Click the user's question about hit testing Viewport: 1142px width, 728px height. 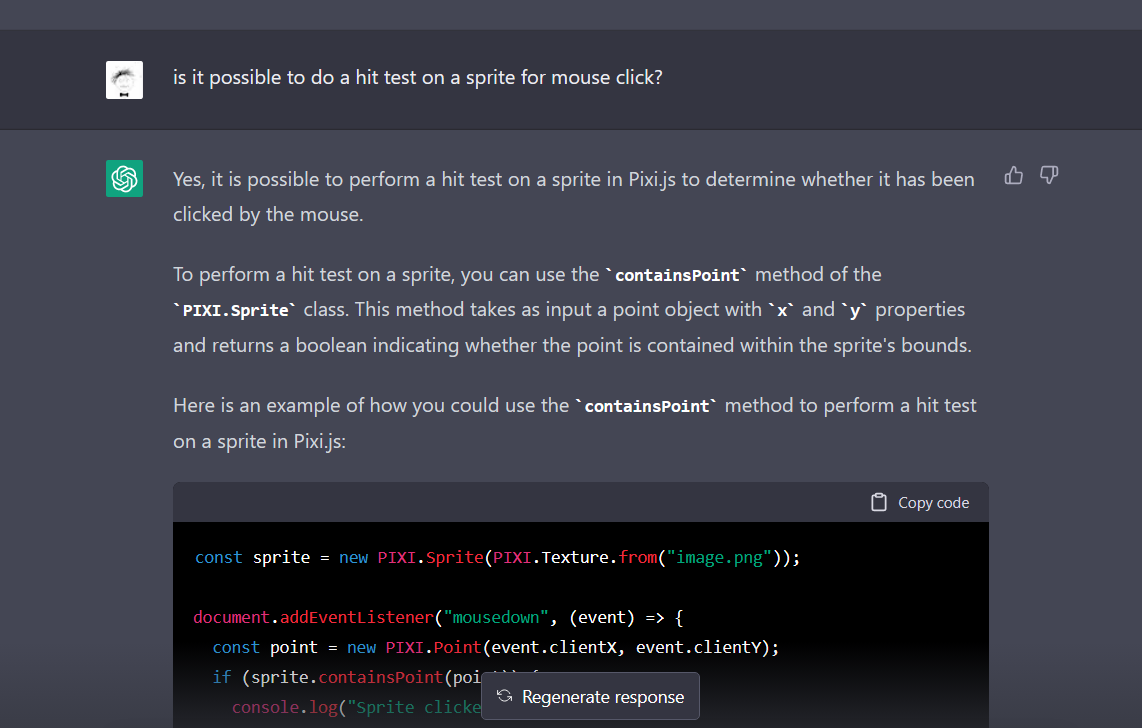(x=417, y=76)
